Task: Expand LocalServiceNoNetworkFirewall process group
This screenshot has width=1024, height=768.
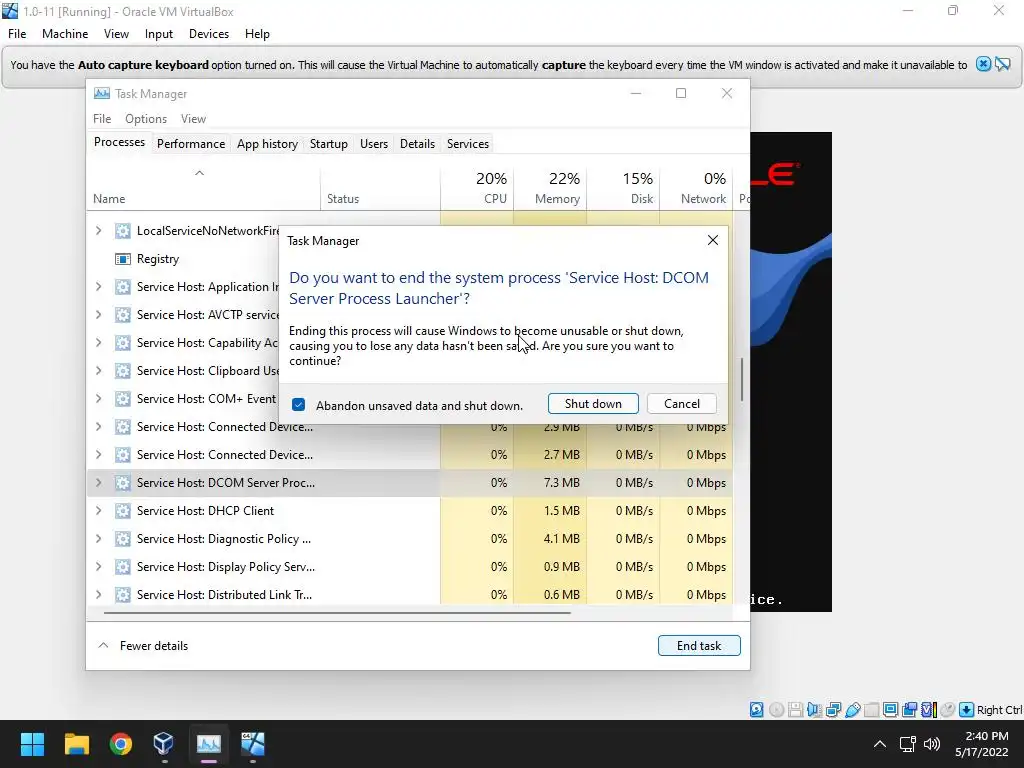Action: click(99, 231)
